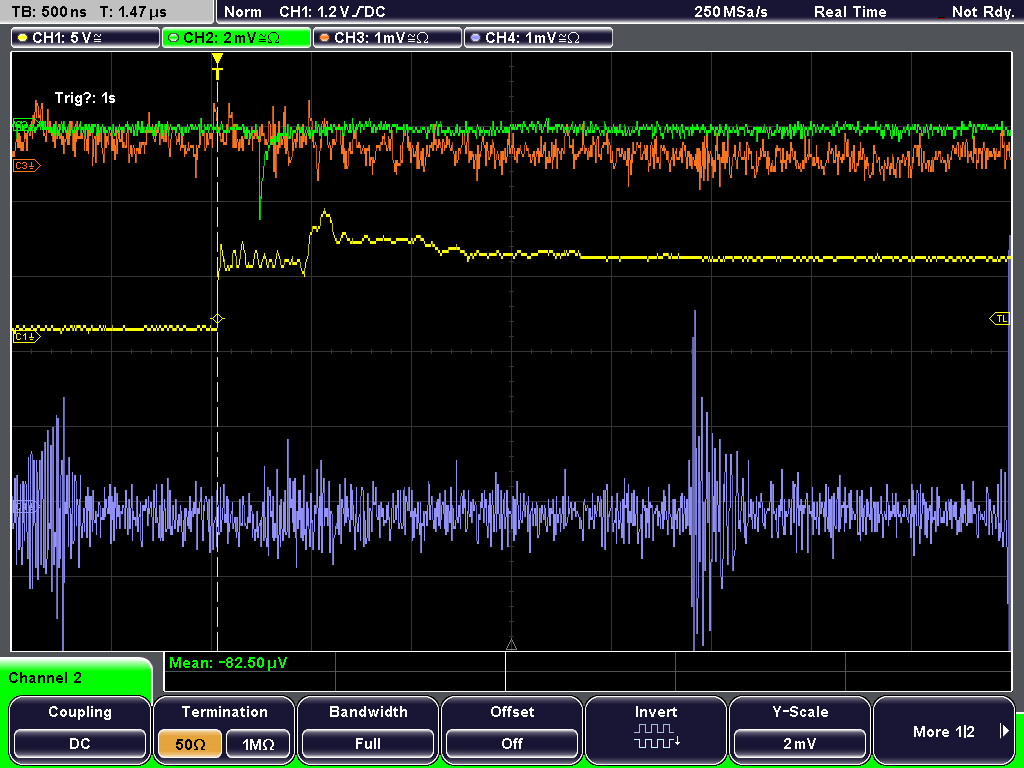This screenshot has height=768, width=1024.
Task: Set termination to 1MΩ
Action: 259,744
